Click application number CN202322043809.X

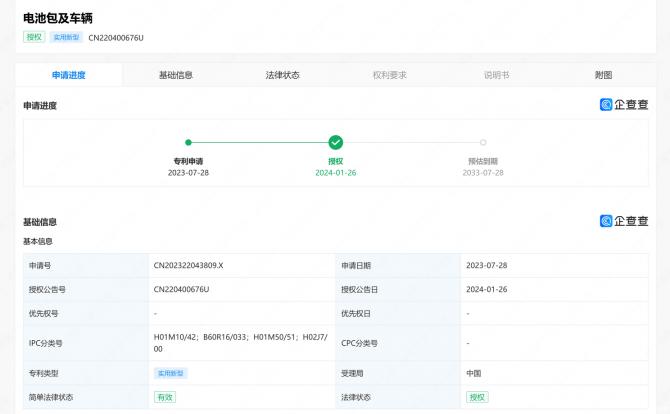tap(189, 266)
